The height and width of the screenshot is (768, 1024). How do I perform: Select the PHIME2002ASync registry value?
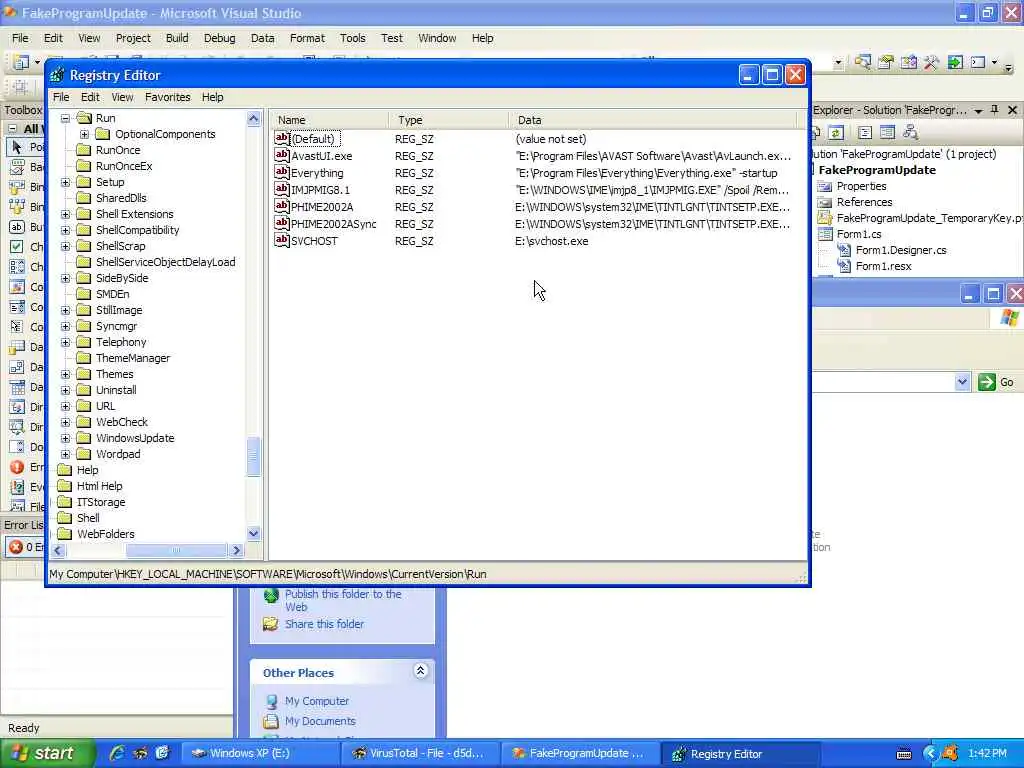pyautogui.click(x=333, y=224)
